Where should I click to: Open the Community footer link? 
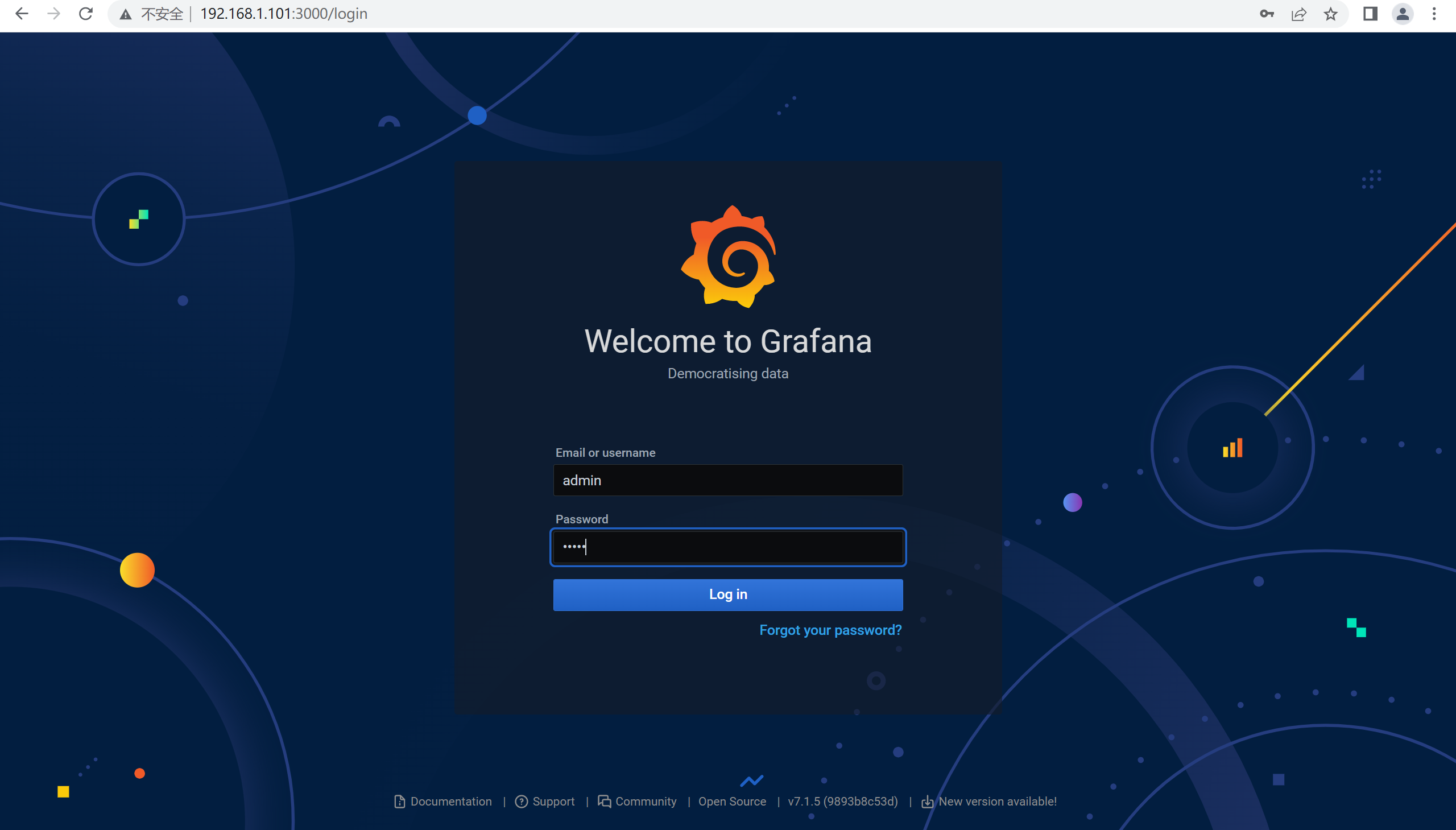coord(637,802)
